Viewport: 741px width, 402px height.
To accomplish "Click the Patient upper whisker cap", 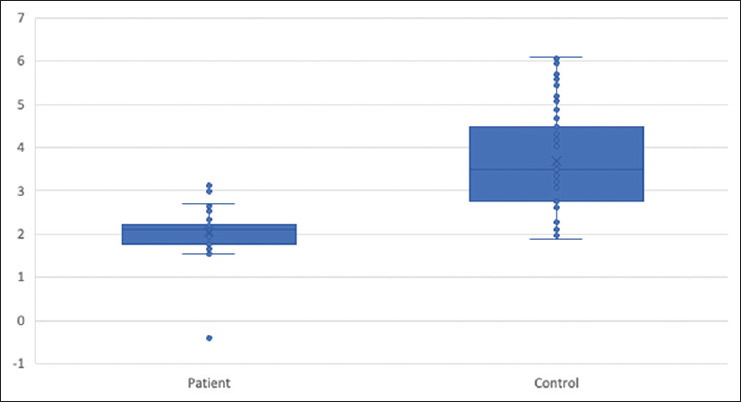I will coord(209,204).
